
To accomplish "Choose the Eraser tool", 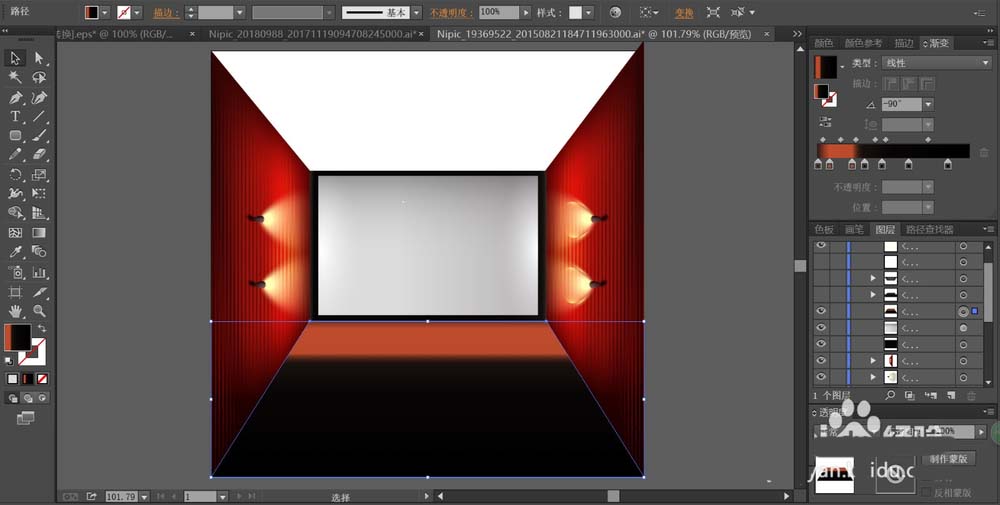I will pyautogui.click(x=39, y=155).
